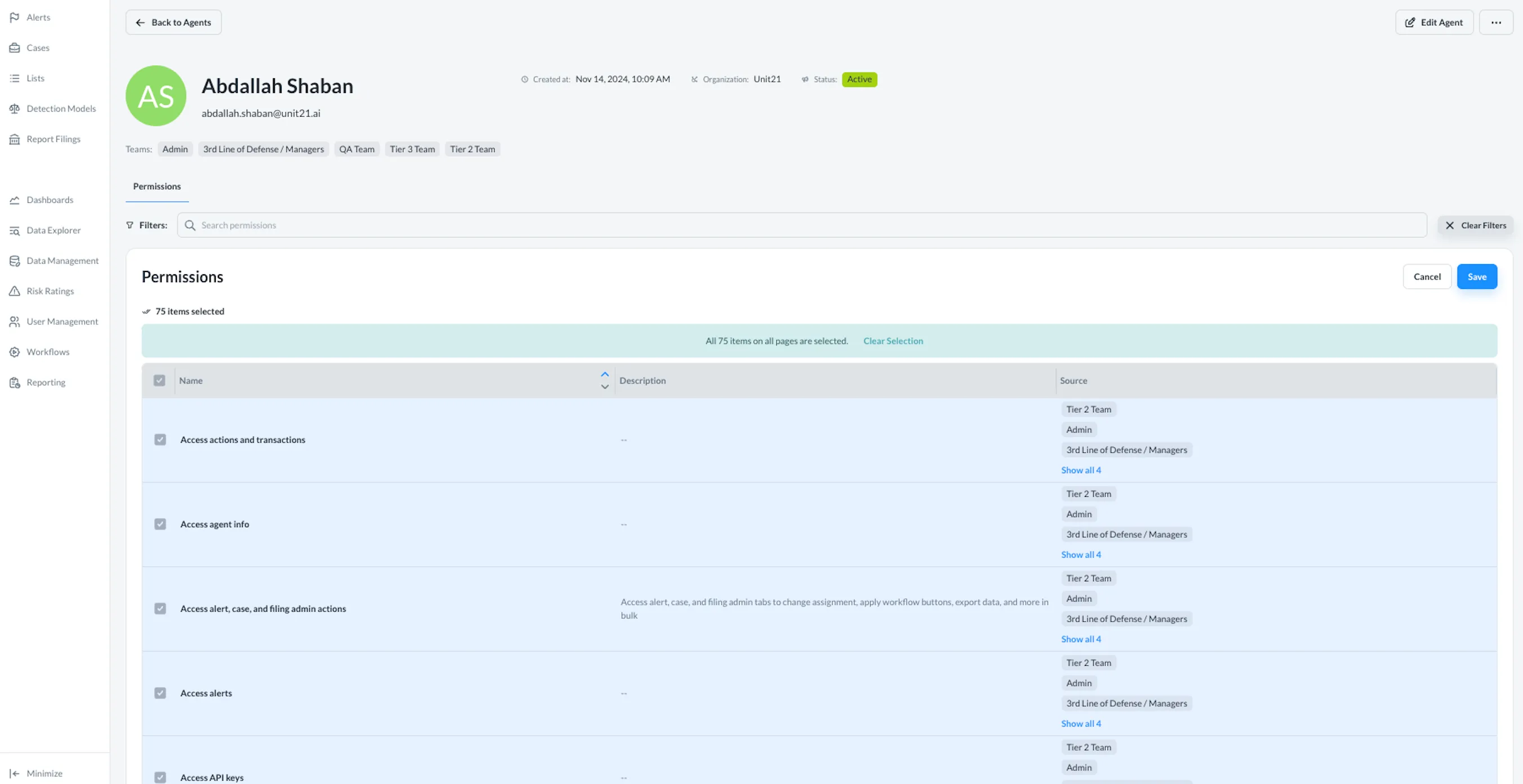Open the three-dot more options menu
The width and height of the screenshot is (1523, 784).
(1496, 23)
